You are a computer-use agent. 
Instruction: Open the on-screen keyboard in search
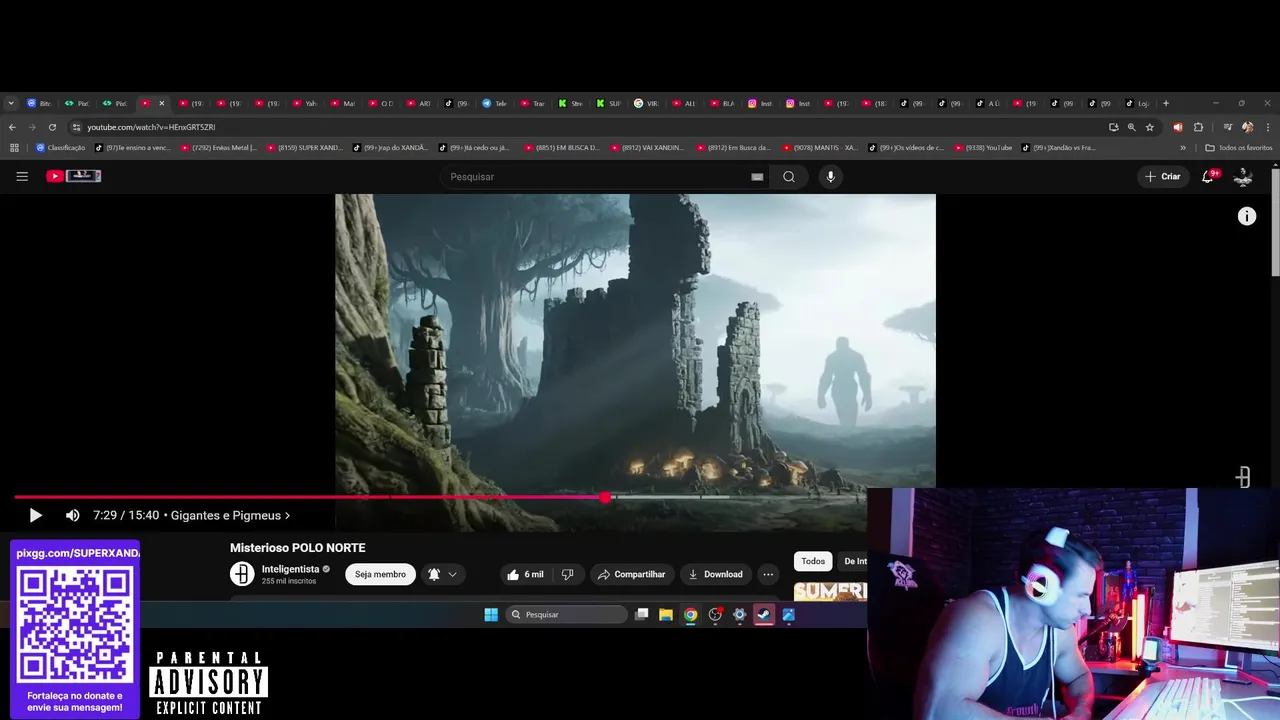tap(757, 176)
